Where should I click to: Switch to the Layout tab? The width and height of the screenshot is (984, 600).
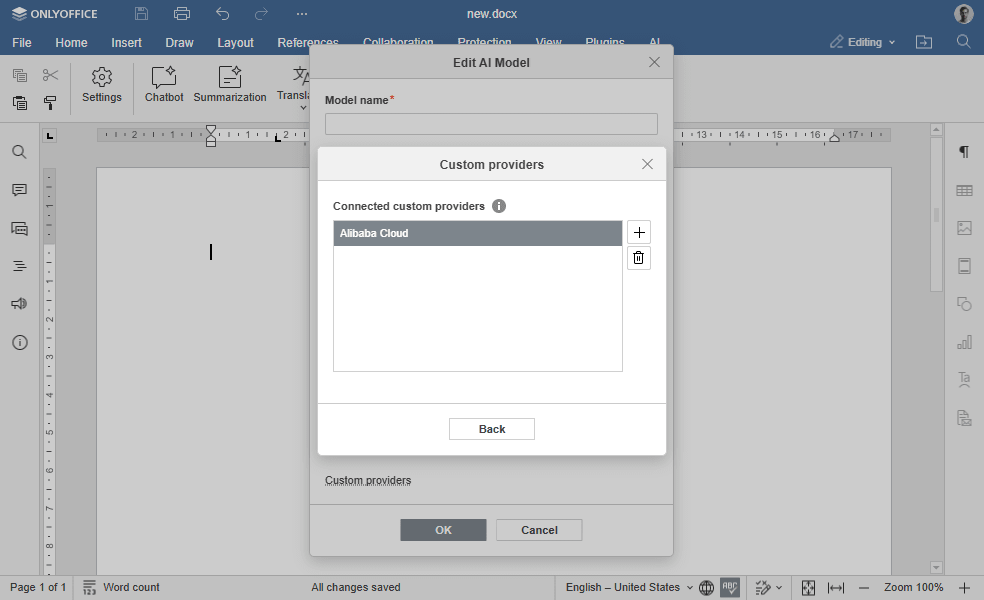click(x=235, y=43)
